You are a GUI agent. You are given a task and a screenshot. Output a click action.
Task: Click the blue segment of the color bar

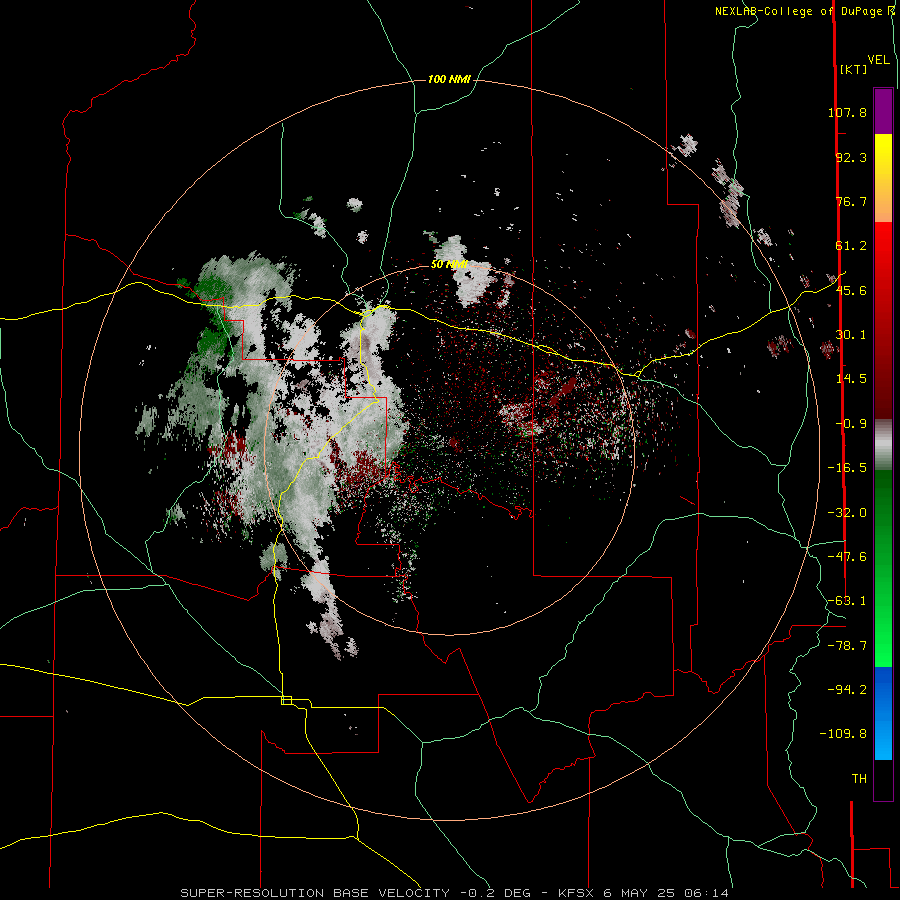click(883, 713)
